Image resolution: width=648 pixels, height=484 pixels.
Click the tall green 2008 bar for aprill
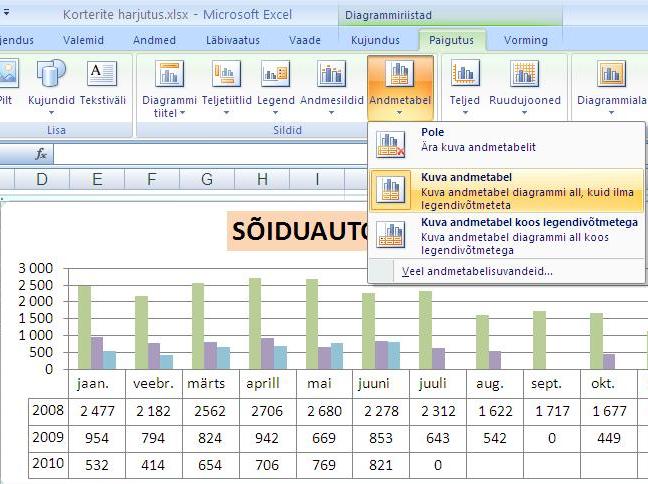tap(255, 323)
